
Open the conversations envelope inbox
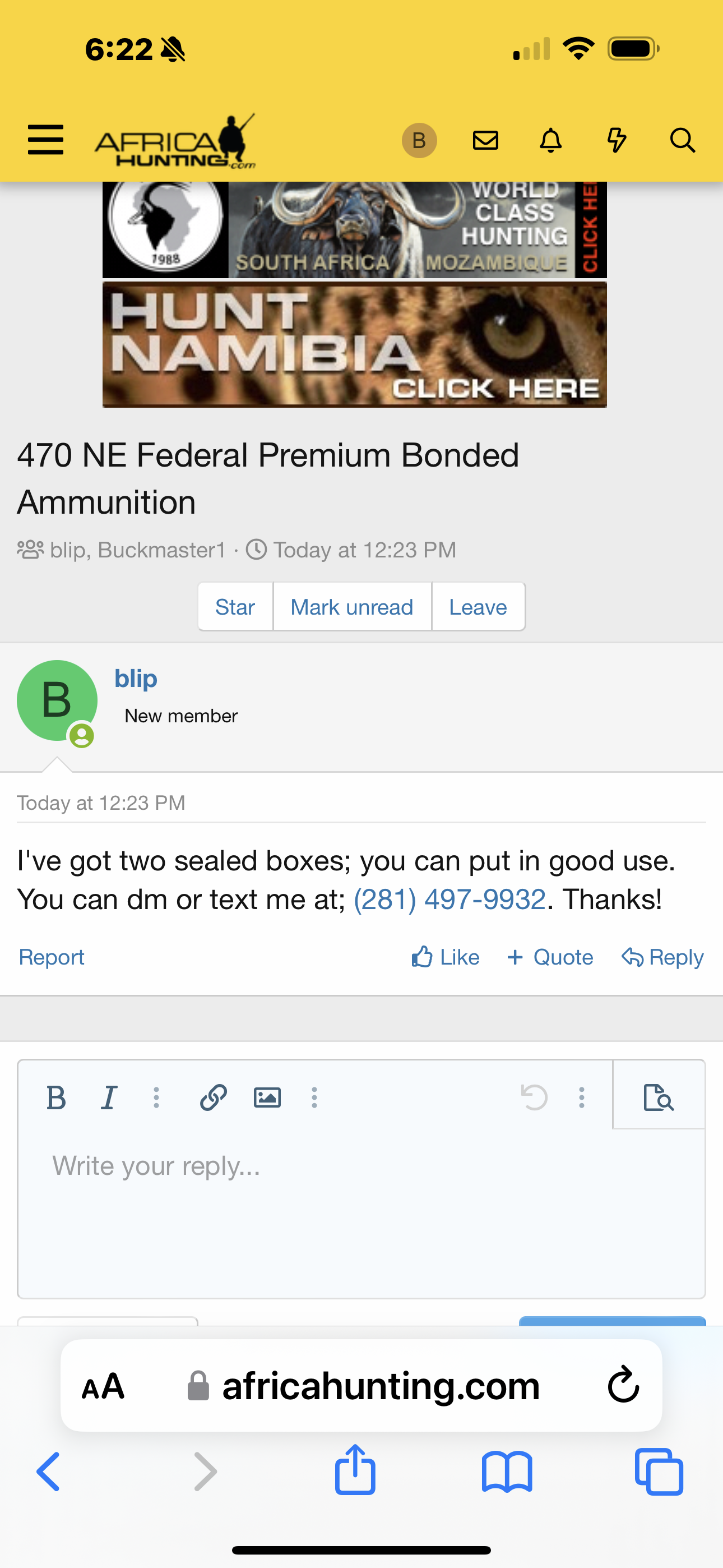[x=486, y=141]
